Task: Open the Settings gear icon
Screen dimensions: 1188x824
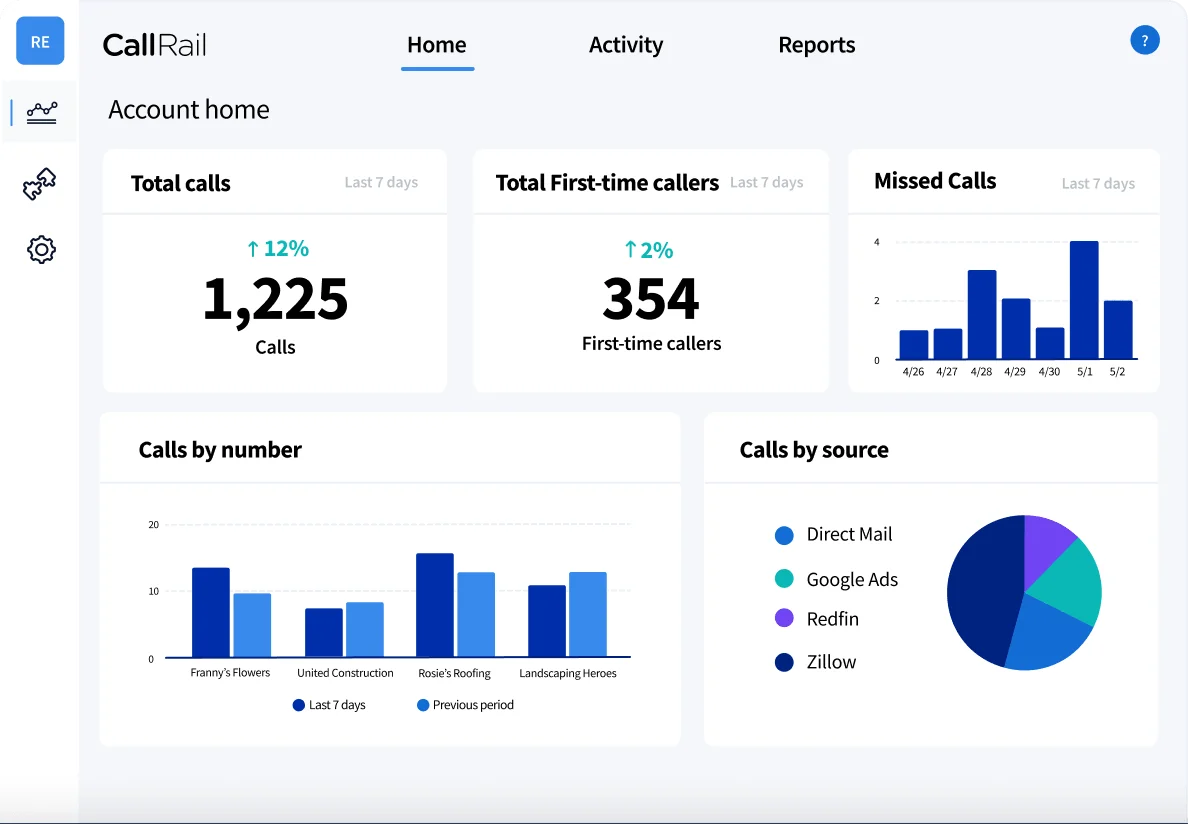Action: click(x=40, y=249)
